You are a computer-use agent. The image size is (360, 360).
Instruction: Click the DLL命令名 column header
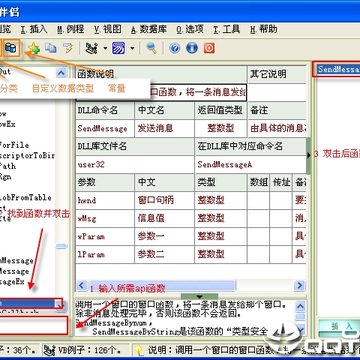[x=105, y=111]
